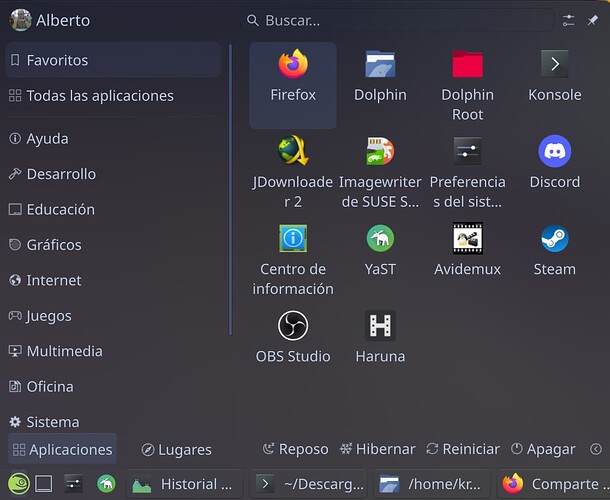Image resolution: width=610 pixels, height=500 pixels.
Task: Pin the application launcher open
Action: [x=593, y=20]
